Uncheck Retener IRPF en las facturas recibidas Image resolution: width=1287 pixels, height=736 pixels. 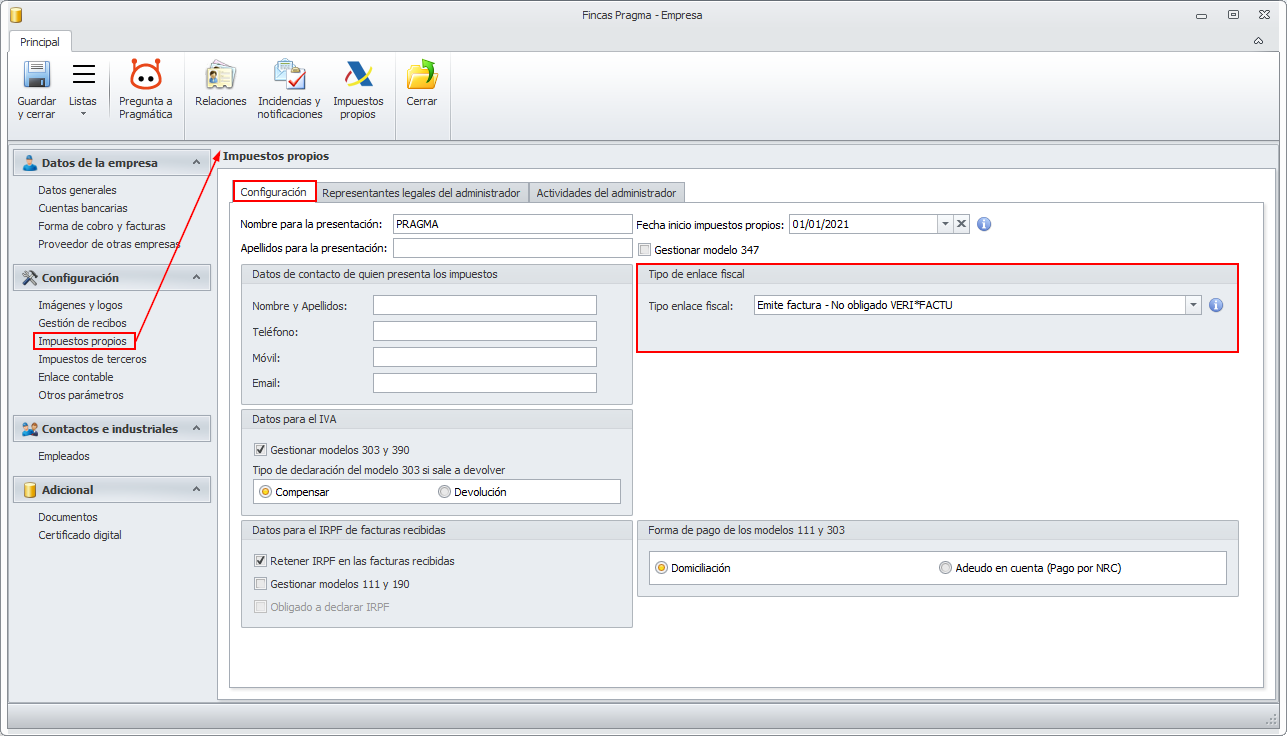pos(261,561)
